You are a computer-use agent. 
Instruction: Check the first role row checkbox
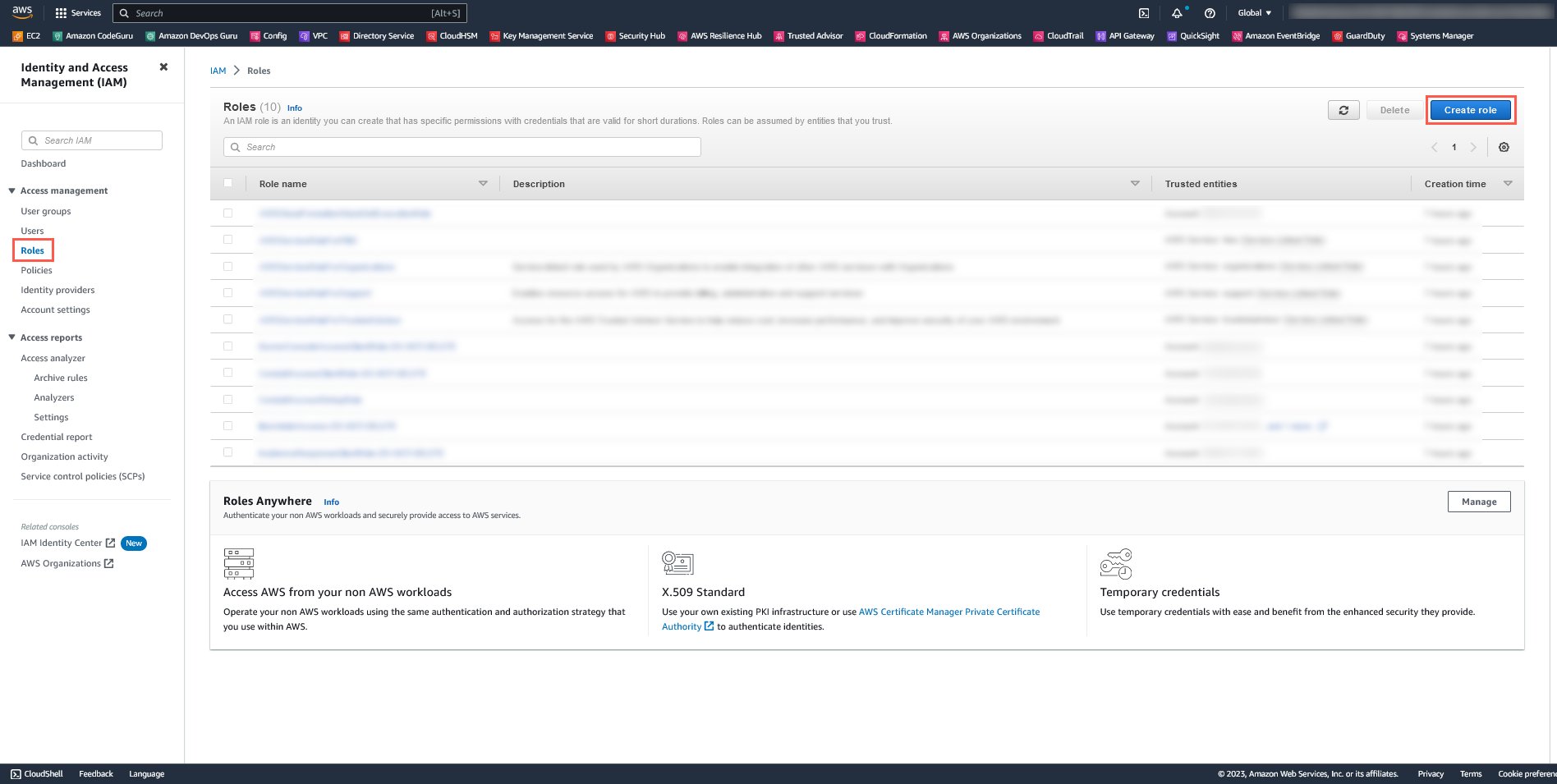228,213
